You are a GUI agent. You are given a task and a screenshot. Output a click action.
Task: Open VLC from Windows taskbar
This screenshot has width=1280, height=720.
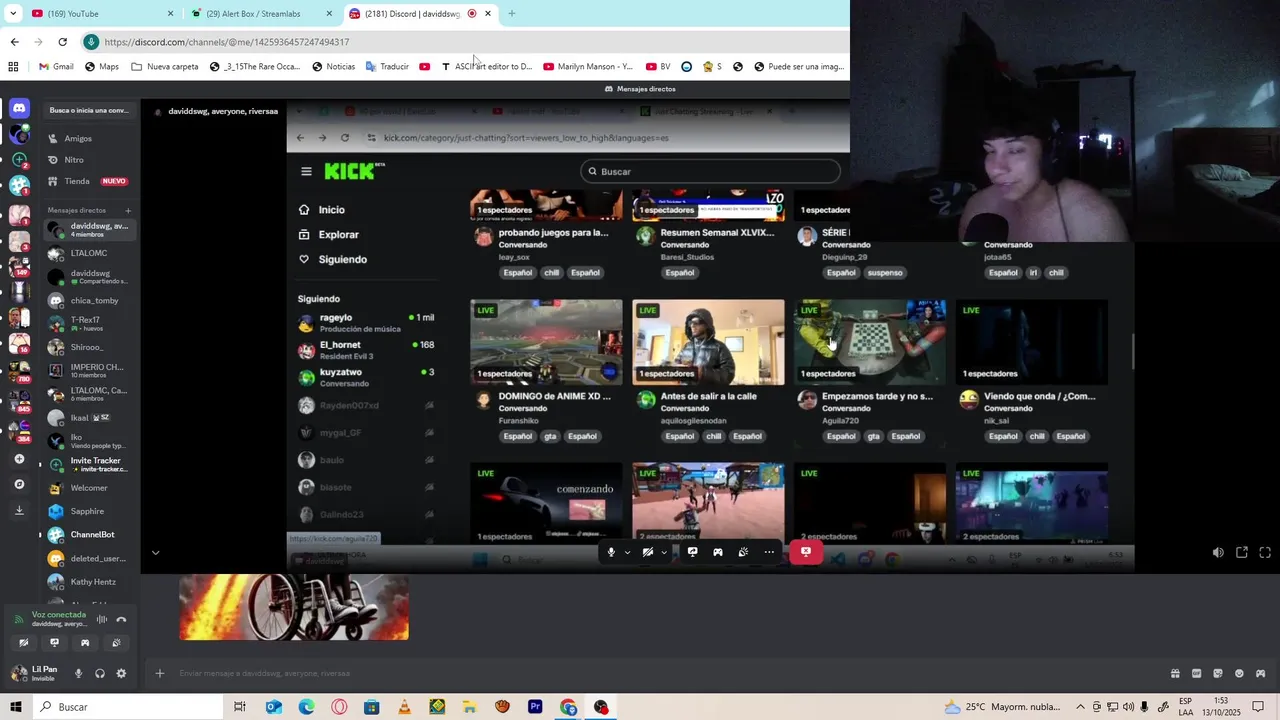click(x=404, y=707)
